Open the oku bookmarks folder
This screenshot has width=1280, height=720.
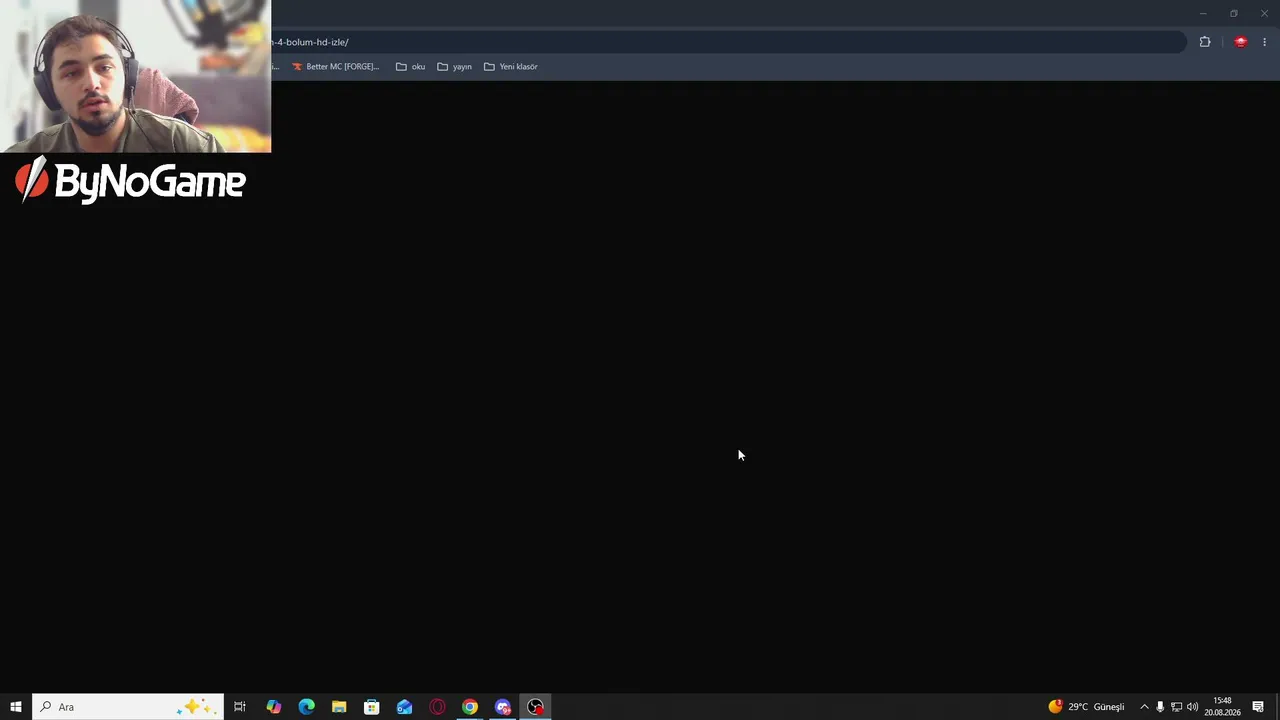point(410,66)
